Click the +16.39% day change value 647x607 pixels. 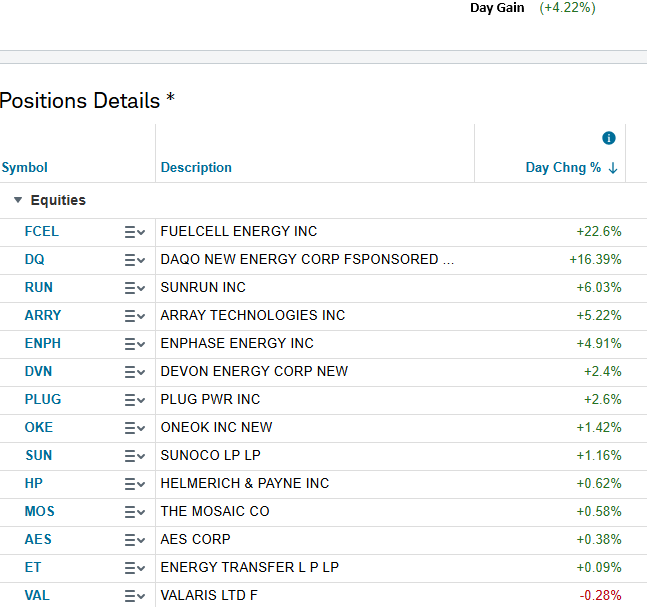(595, 259)
